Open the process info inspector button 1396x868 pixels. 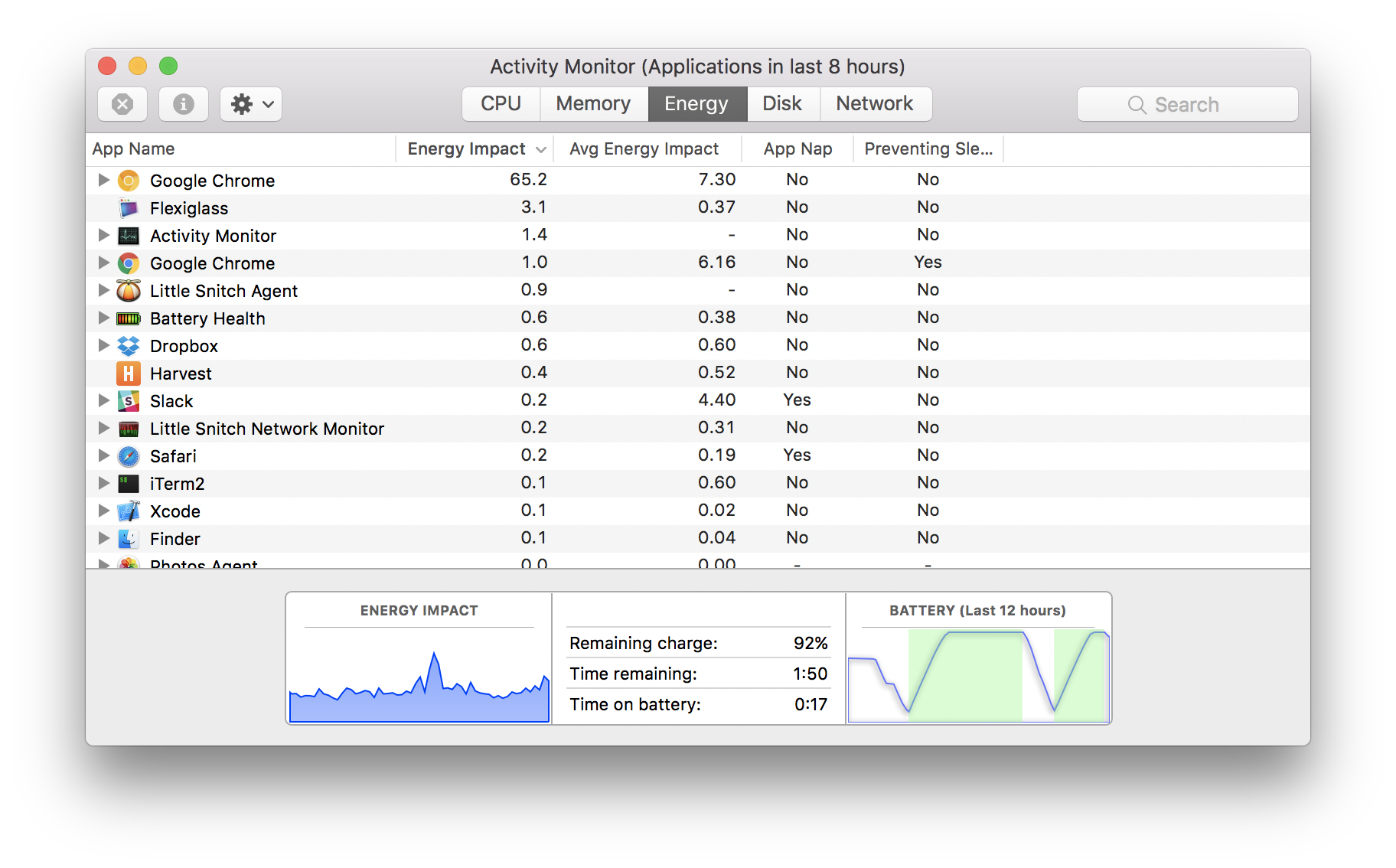[184, 104]
